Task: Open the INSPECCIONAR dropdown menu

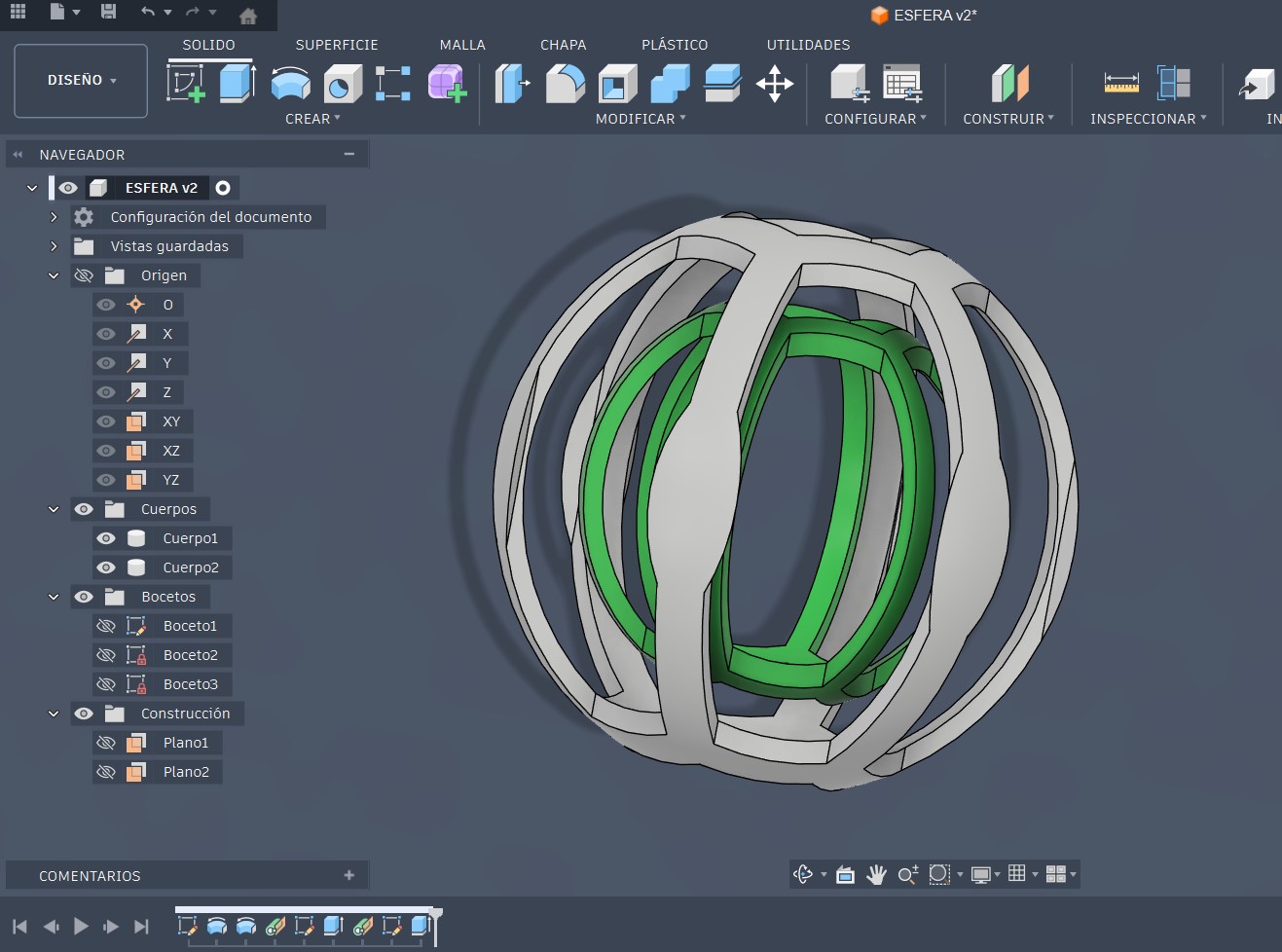Action: click(x=1149, y=119)
